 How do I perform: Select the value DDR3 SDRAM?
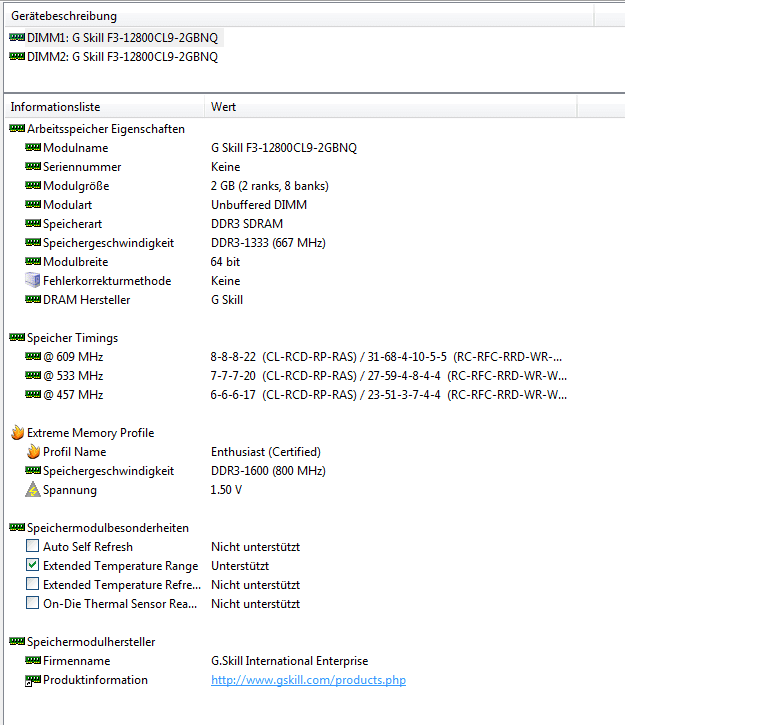(247, 224)
